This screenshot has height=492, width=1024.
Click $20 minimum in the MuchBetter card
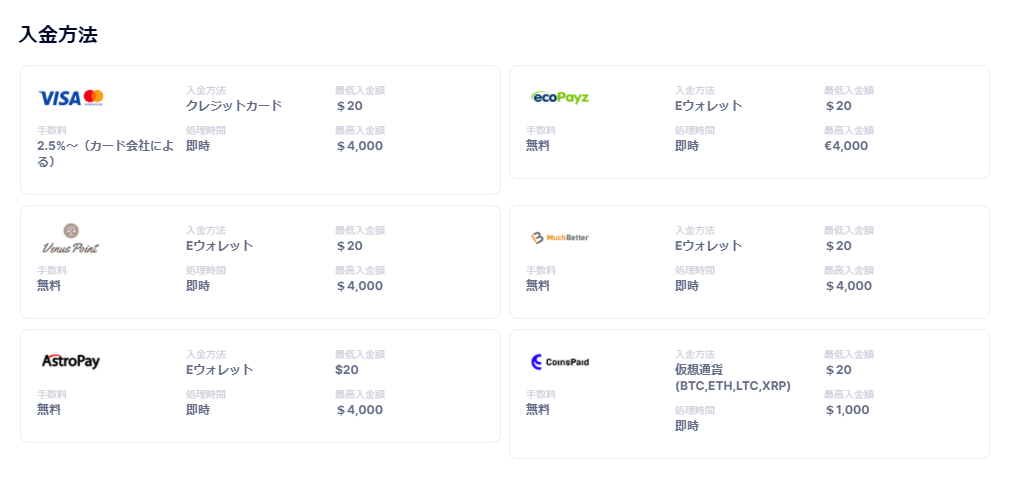[839, 246]
